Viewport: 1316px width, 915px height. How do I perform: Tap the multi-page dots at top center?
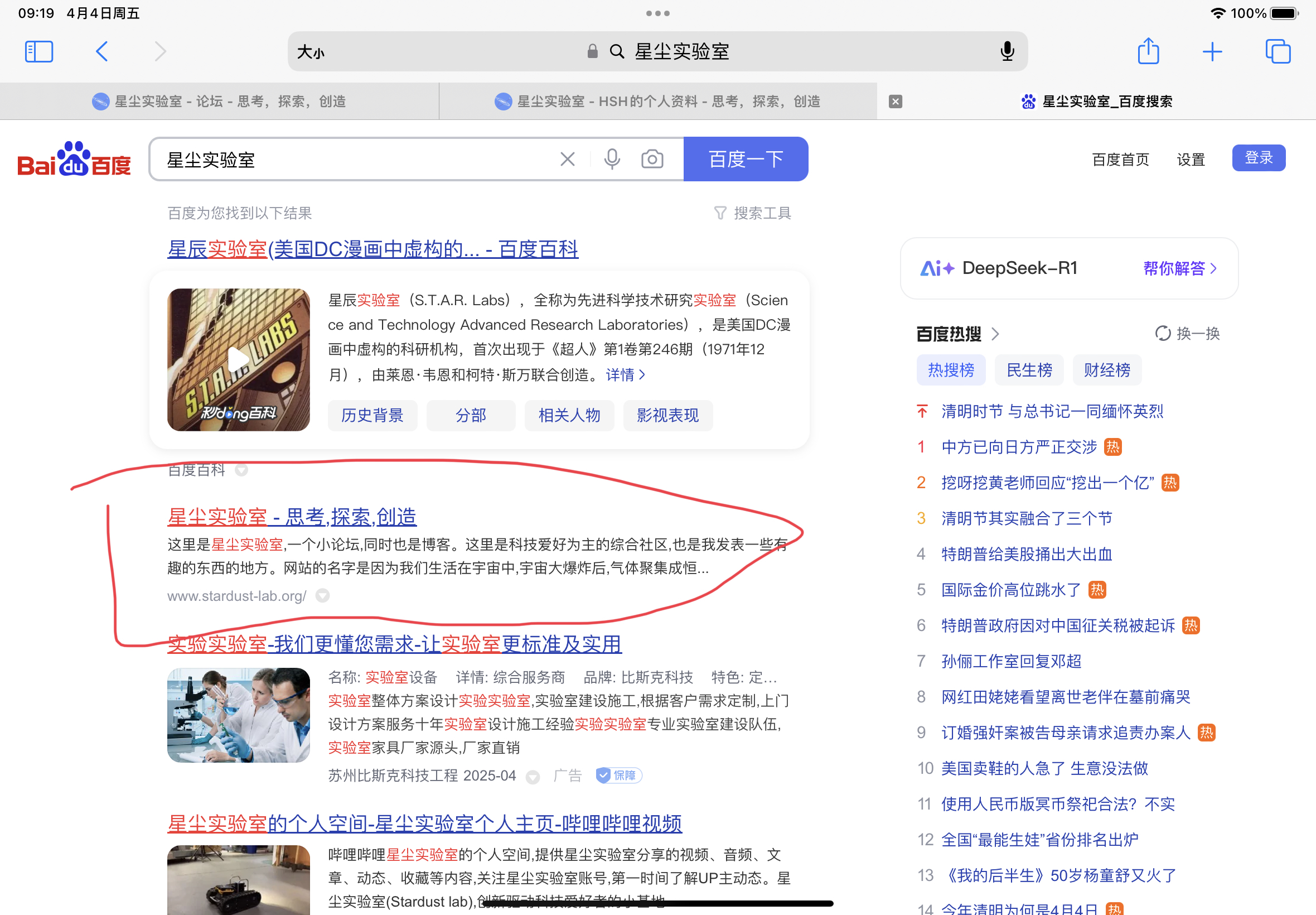click(x=657, y=13)
